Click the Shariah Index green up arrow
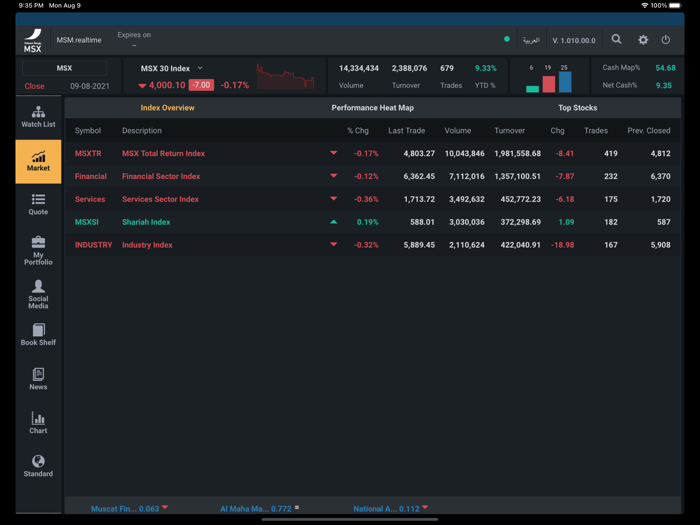The image size is (700, 525). [x=333, y=221]
